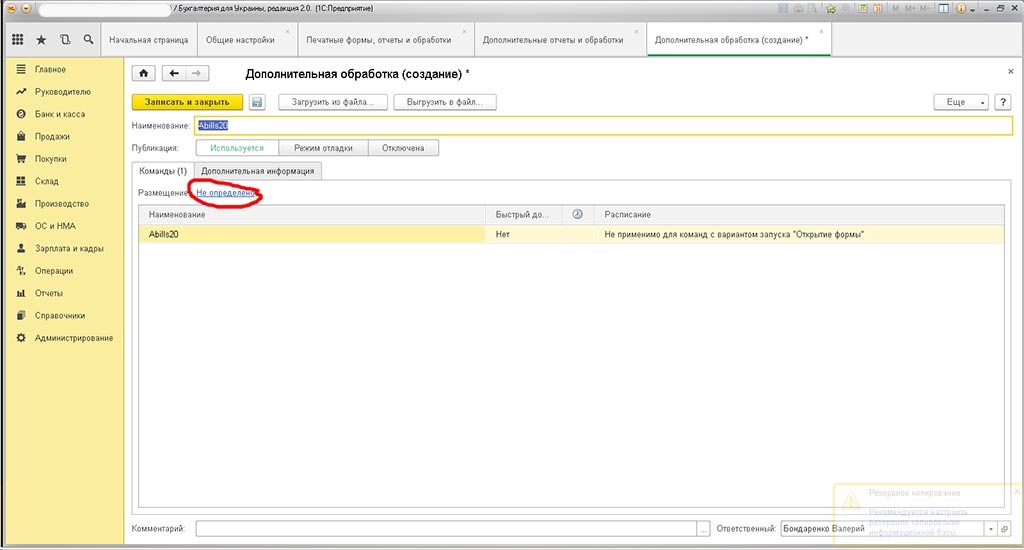The width and height of the screenshot is (1024, 550).
Task: Open the sections menu grid icon
Action: pos(17,40)
